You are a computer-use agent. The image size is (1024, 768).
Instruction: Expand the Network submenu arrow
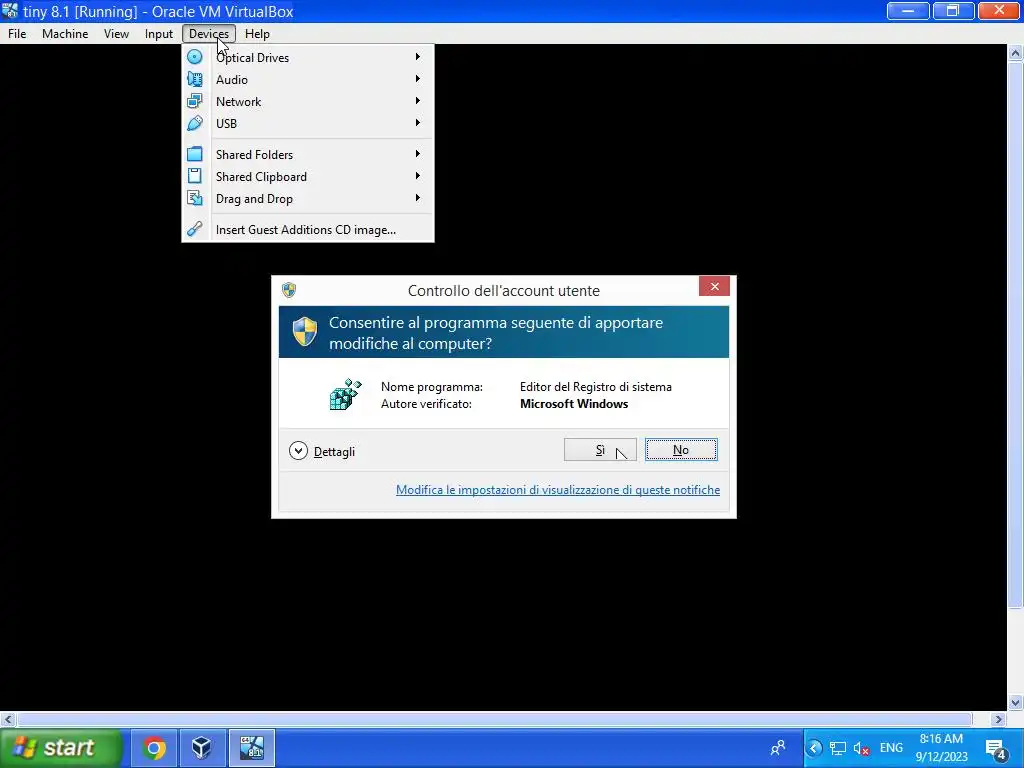pyautogui.click(x=418, y=101)
